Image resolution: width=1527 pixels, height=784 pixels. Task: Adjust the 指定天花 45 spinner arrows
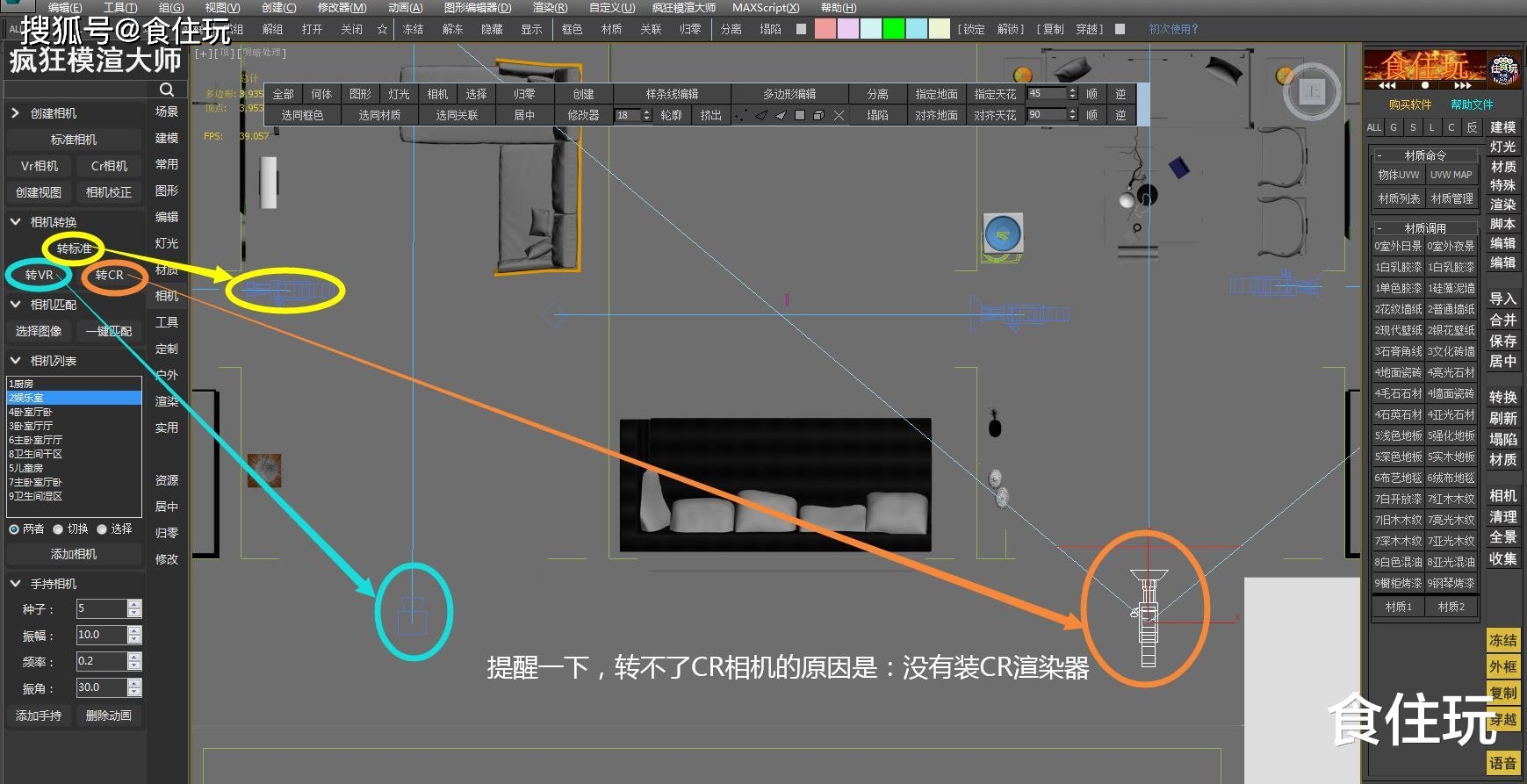[1072, 93]
